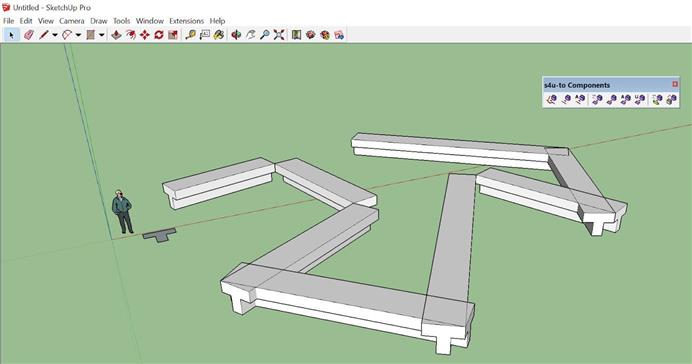Image resolution: width=692 pixels, height=364 pixels.
Task: Open the Extensions menu
Action: tap(187, 21)
